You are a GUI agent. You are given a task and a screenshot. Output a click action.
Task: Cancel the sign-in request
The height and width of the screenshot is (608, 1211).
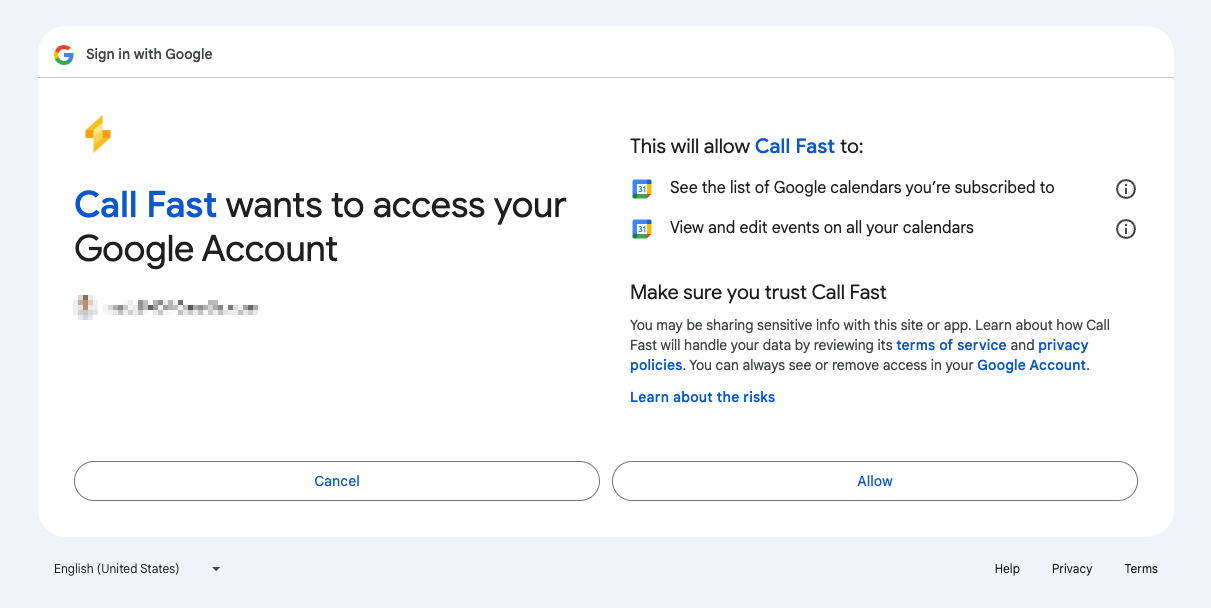(x=337, y=481)
